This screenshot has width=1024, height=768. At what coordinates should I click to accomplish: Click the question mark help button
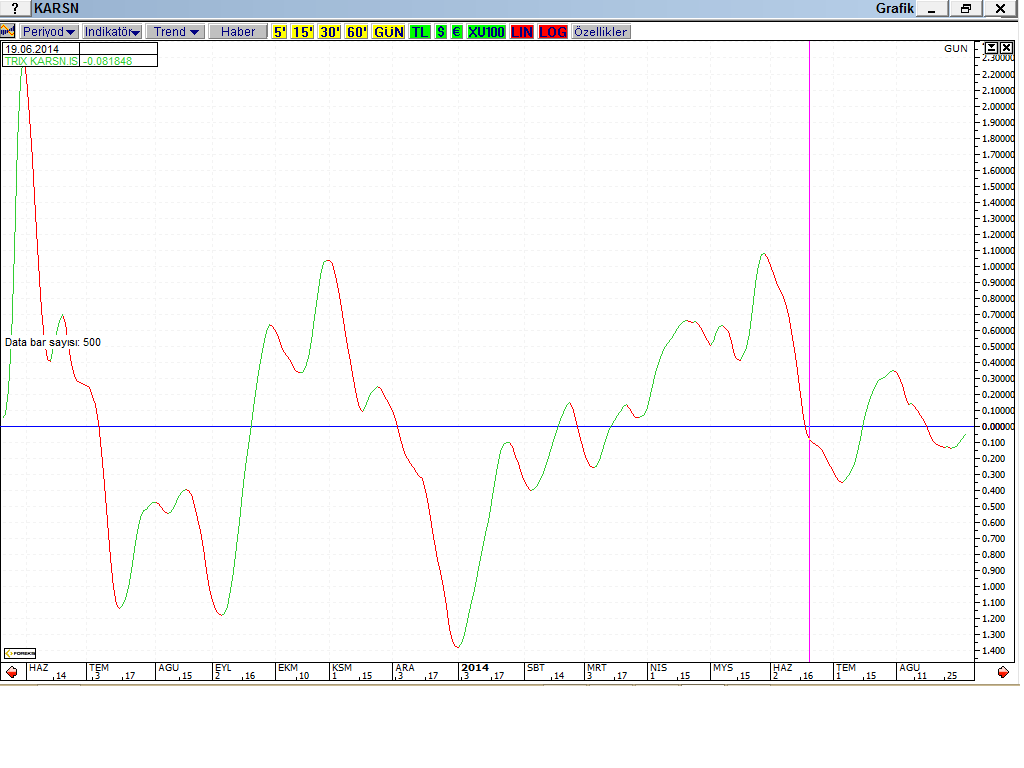14,8
